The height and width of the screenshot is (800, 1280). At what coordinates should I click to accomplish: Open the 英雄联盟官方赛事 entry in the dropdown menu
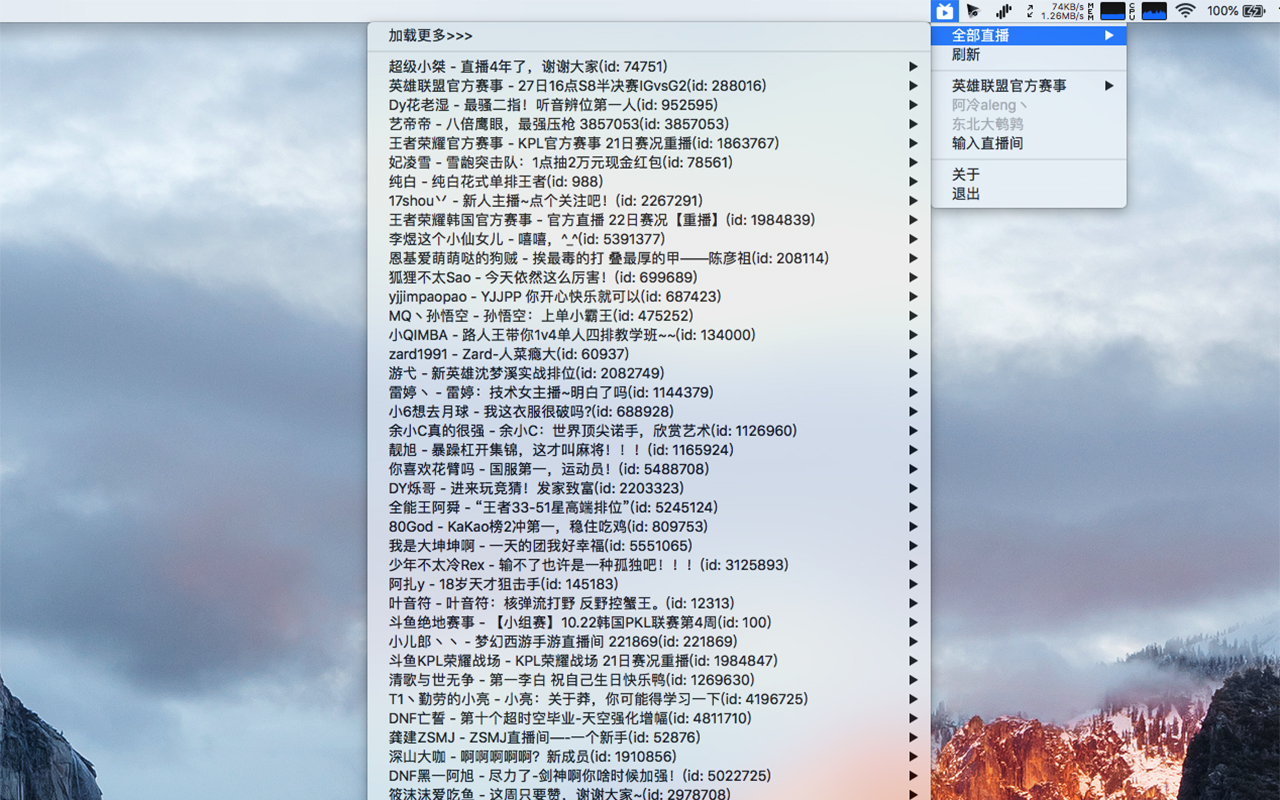(1028, 86)
